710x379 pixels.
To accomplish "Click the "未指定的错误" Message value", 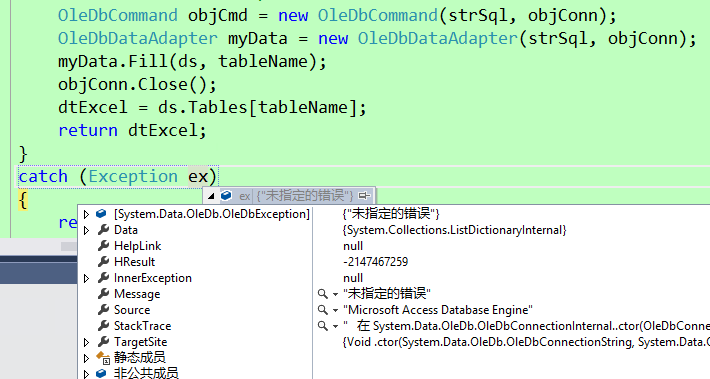I will point(387,294).
